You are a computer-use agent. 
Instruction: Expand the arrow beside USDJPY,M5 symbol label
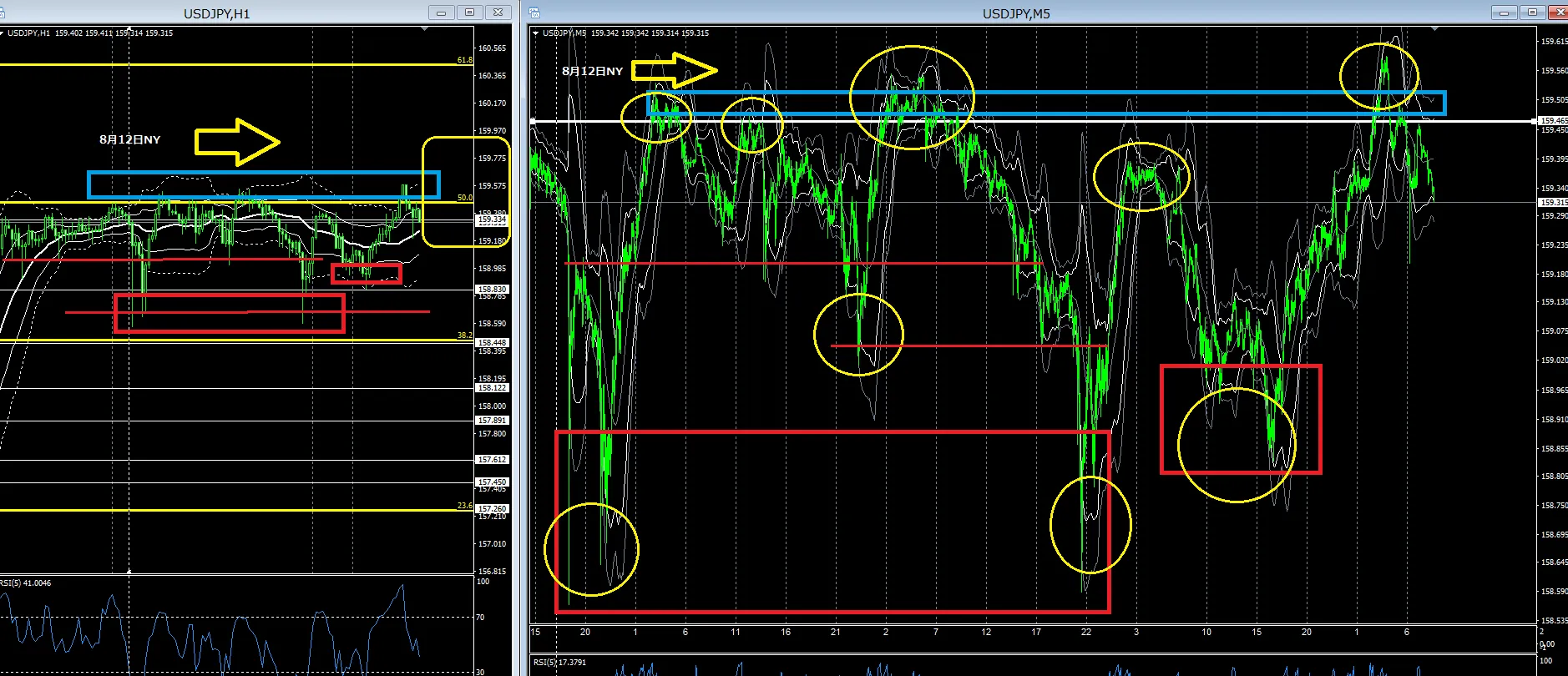535,33
